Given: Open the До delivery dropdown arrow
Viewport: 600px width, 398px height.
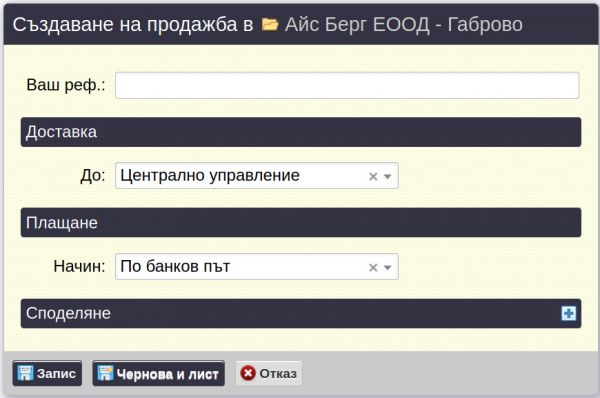Looking at the screenshot, I should (x=388, y=177).
